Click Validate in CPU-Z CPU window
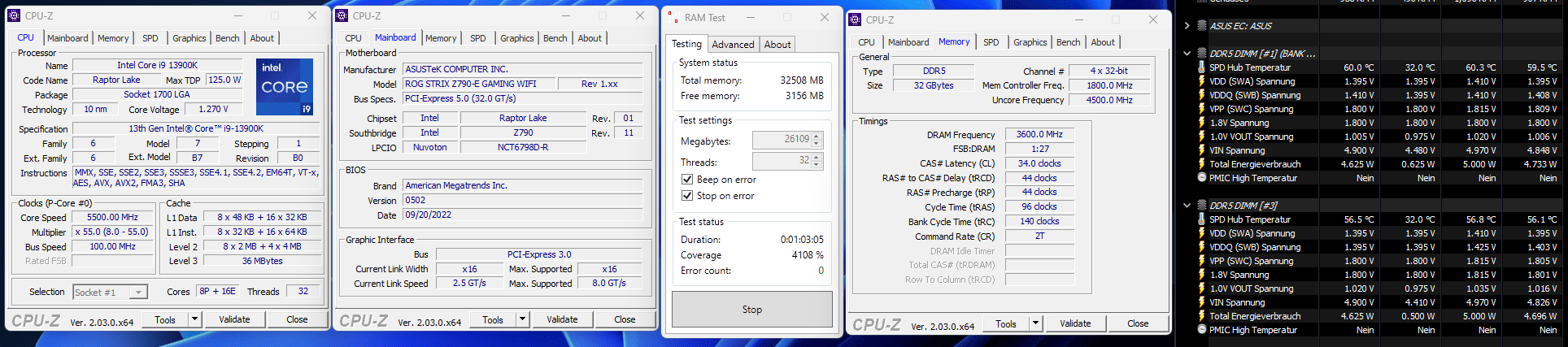 (234, 319)
